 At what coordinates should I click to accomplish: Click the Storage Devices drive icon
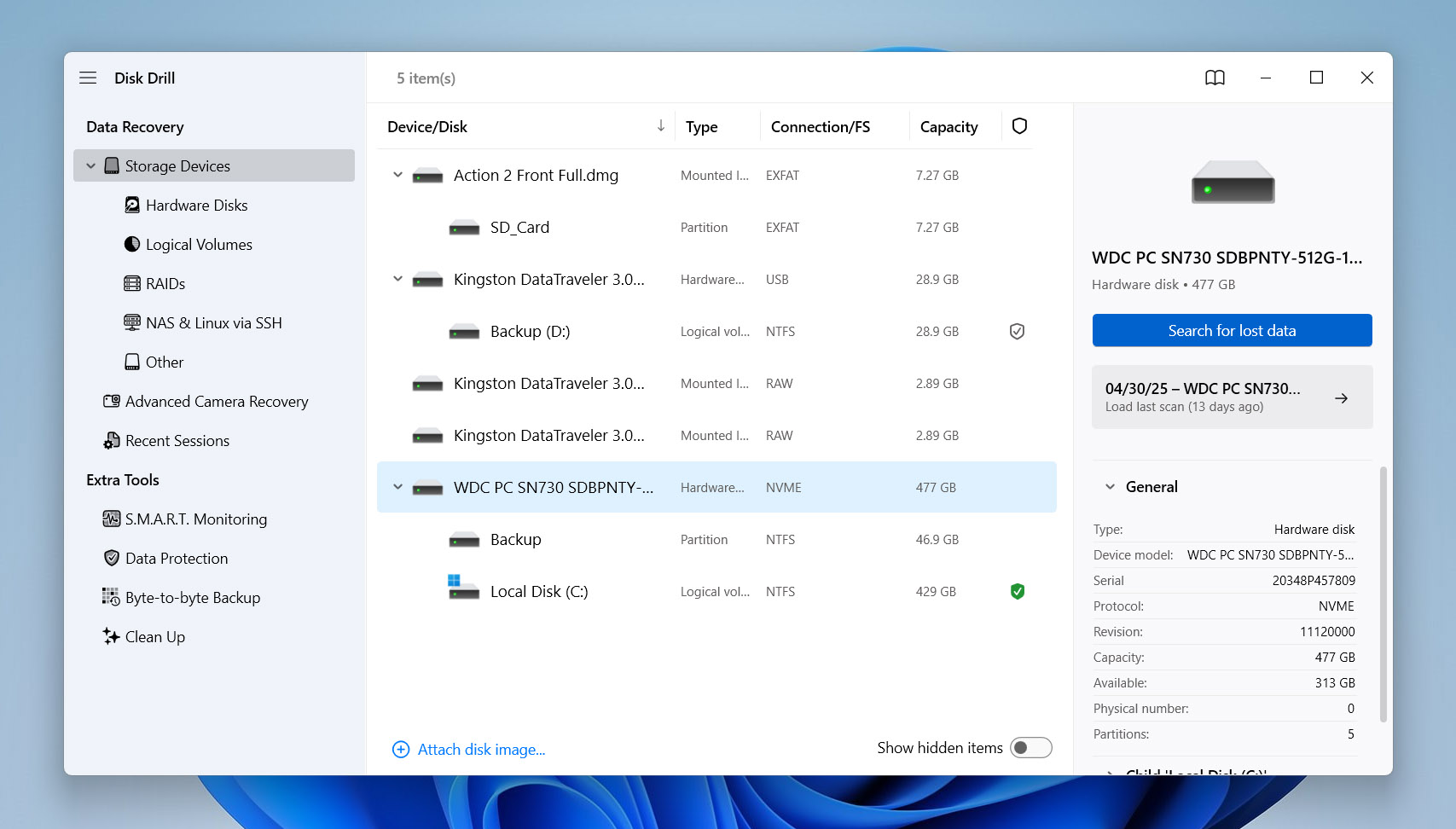(x=112, y=165)
